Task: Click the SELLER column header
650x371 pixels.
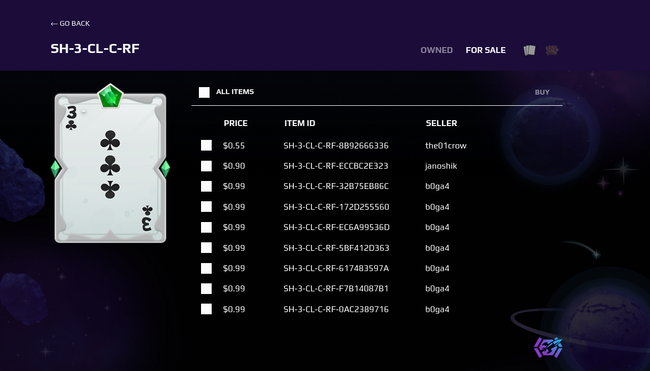Action: coord(441,123)
